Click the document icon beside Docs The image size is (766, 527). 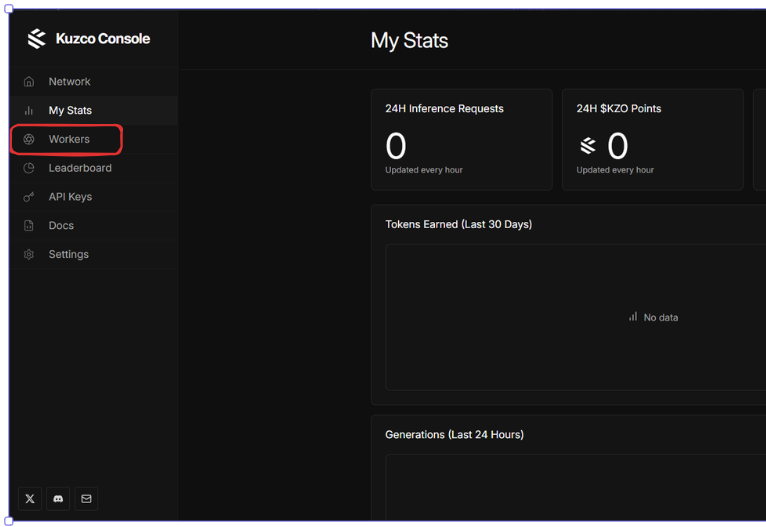pyautogui.click(x=29, y=226)
